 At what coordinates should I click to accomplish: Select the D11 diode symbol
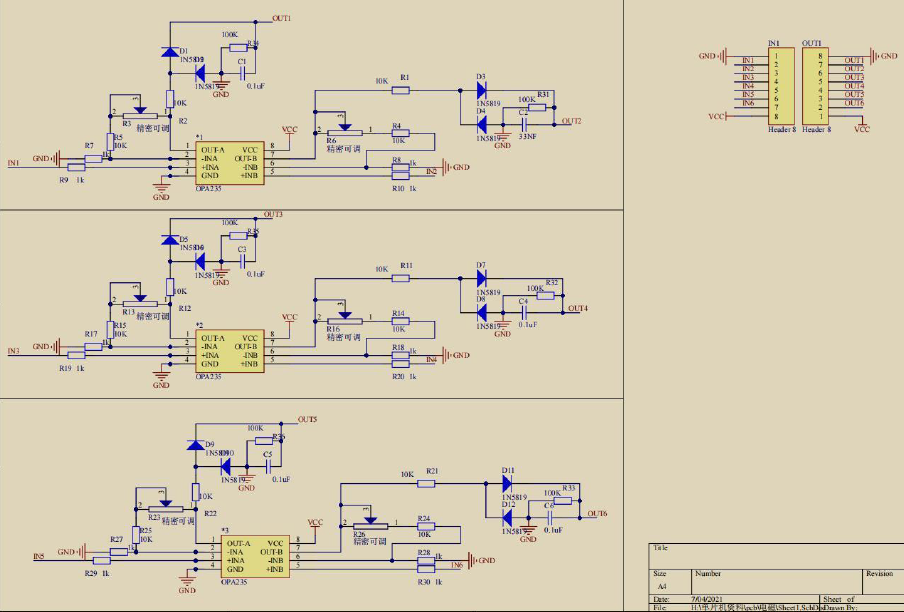(x=507, y=483)
